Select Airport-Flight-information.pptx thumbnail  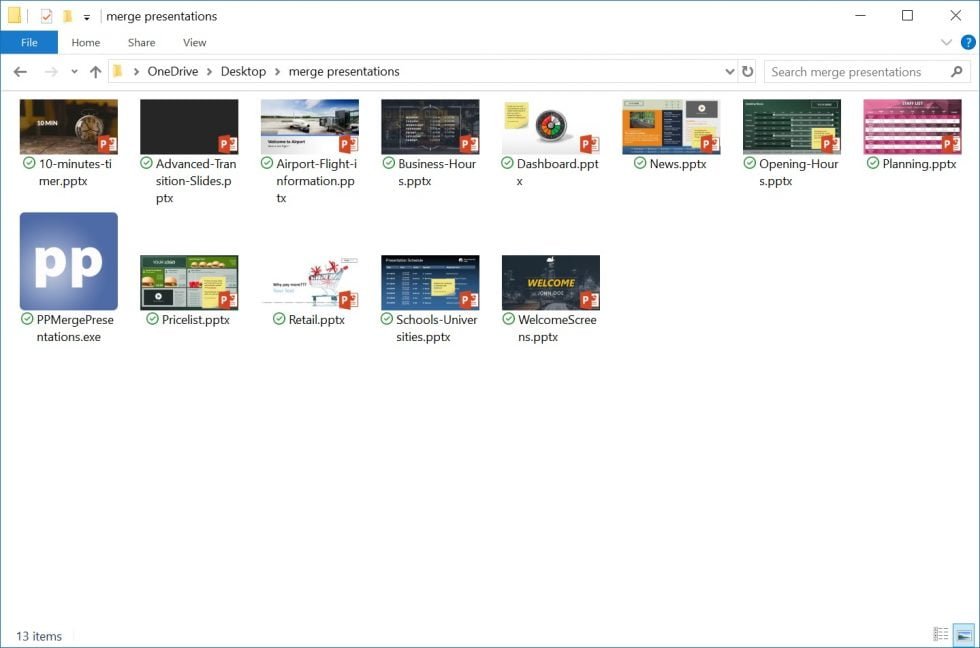pos(310,127)
